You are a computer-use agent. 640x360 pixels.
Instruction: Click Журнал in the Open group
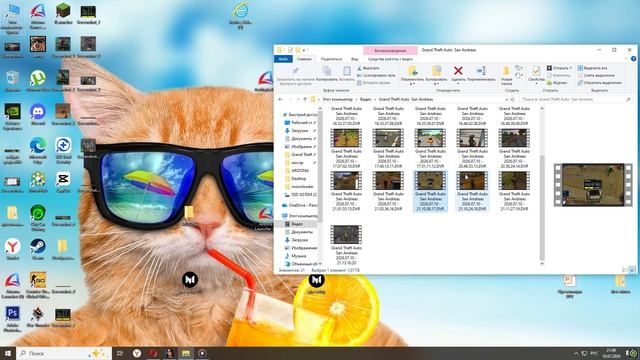[557, 83]
